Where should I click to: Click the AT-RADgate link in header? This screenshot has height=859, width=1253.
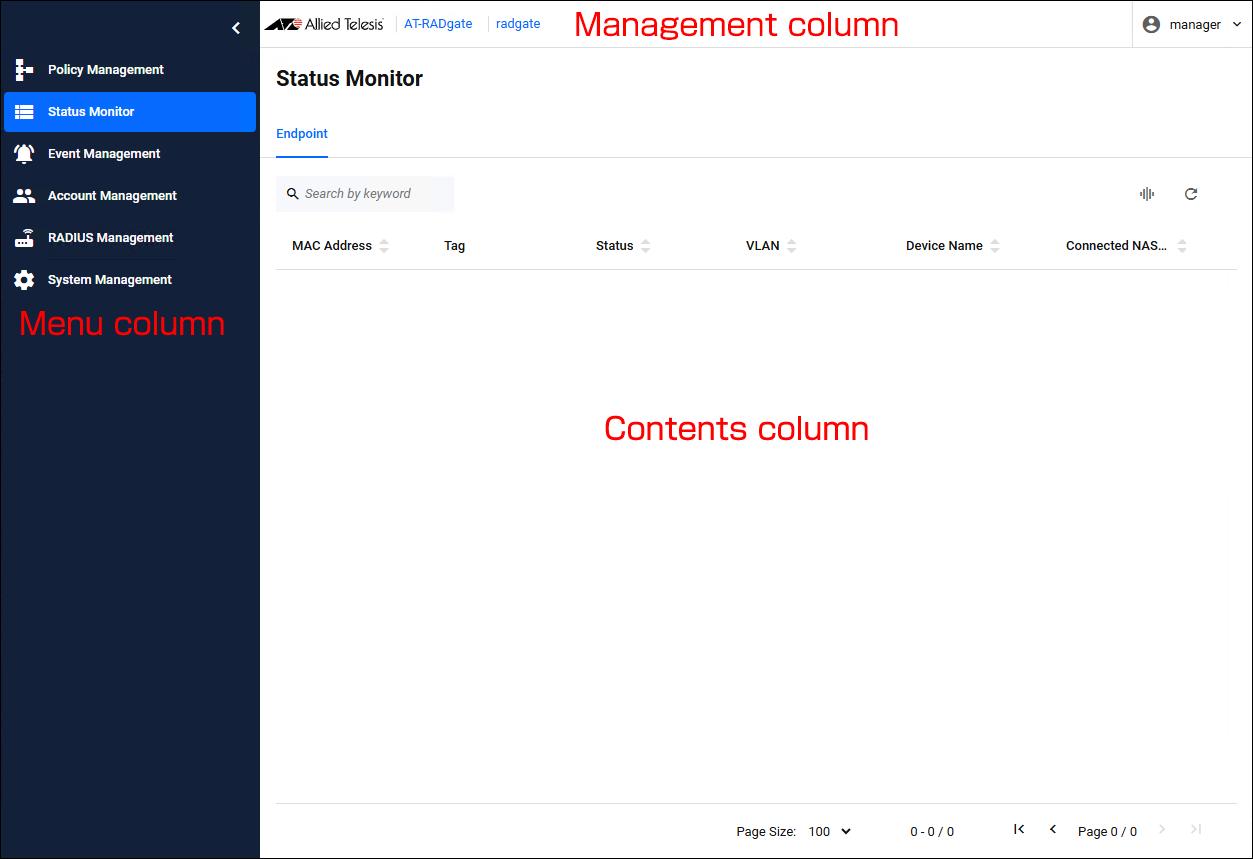[x=438, y=24]
